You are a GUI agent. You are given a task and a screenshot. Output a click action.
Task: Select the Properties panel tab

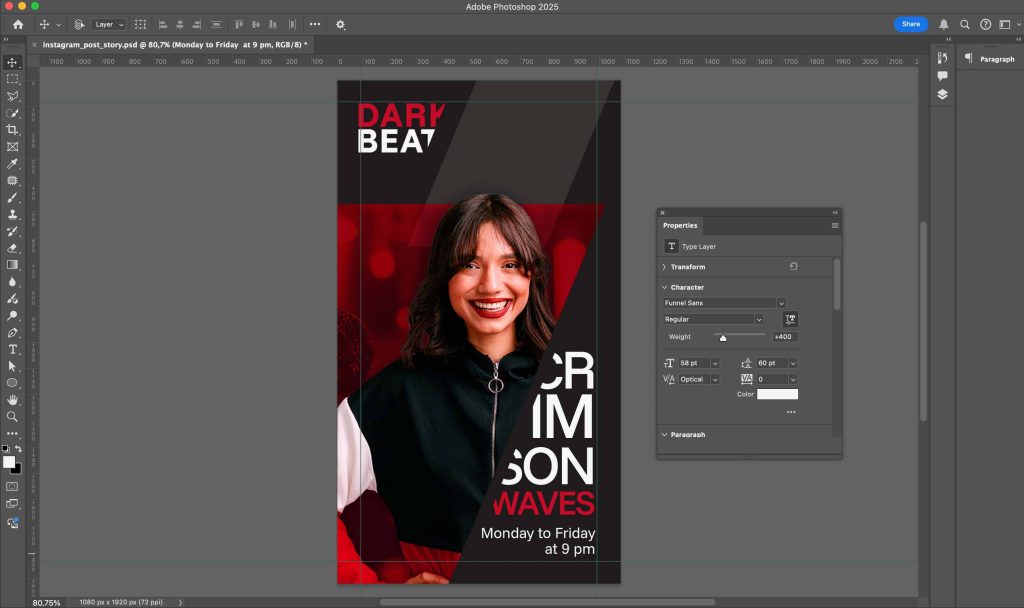coord(680,225)
